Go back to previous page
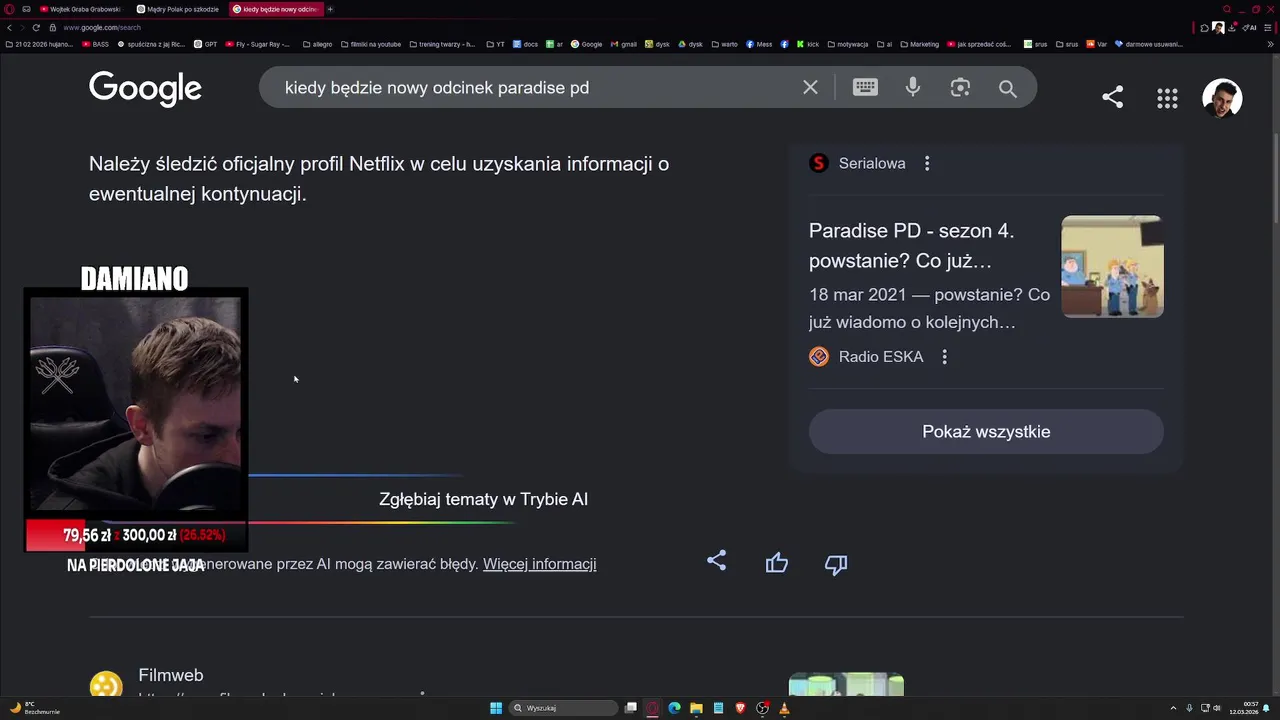1280x720 pixels. pos(9,27)
